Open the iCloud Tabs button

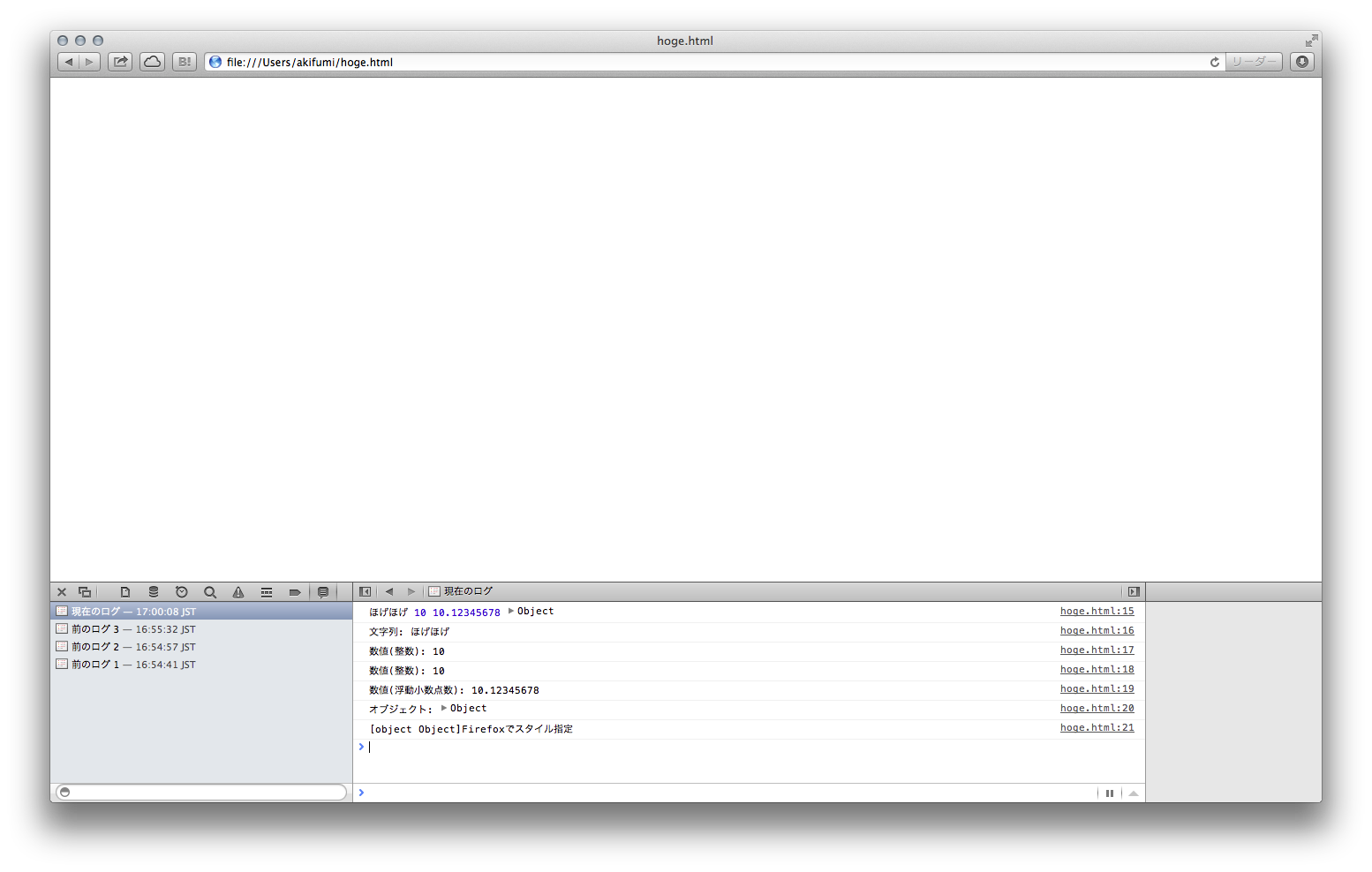click(x=152, y=62)
